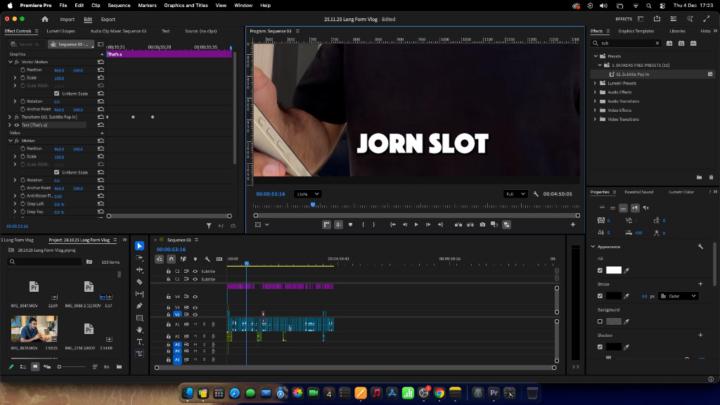The height and width of the screenshot is (405, 720).
Task: Open the playback resolution Full dropdown
Action: click(x=515, y=194)
